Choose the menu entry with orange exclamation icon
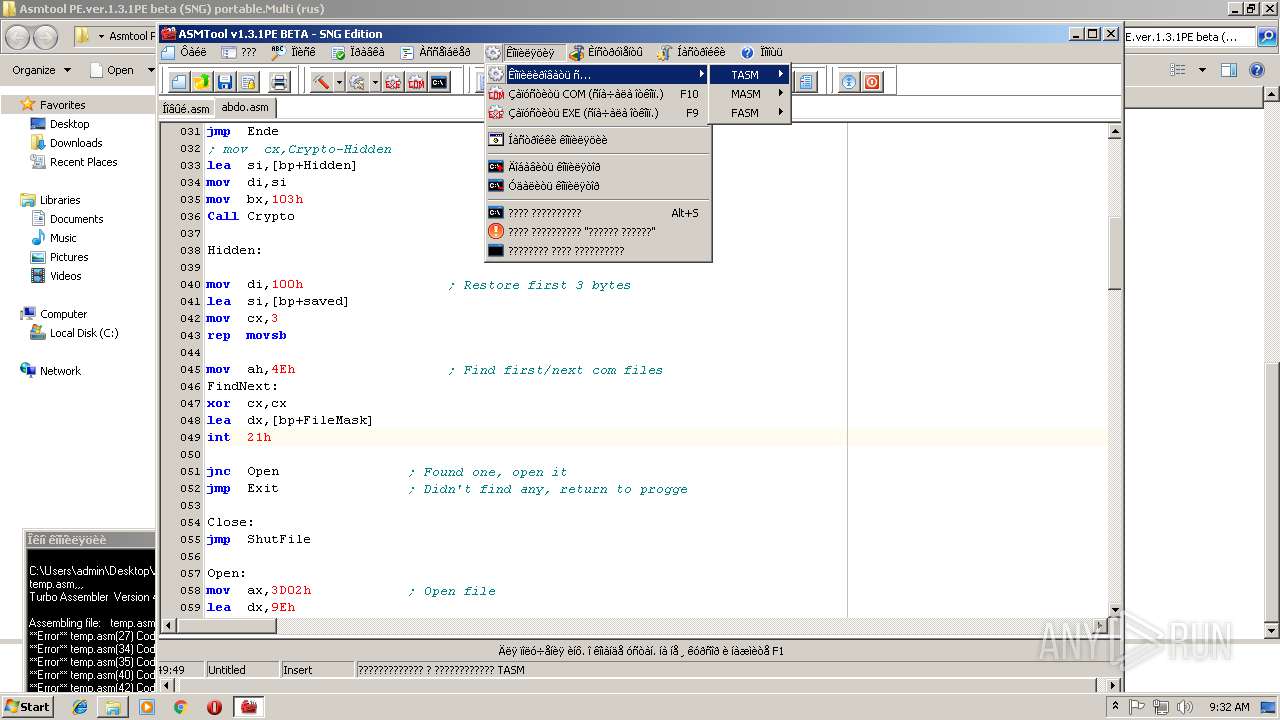 pyautogui.click(x=597, y=232)
